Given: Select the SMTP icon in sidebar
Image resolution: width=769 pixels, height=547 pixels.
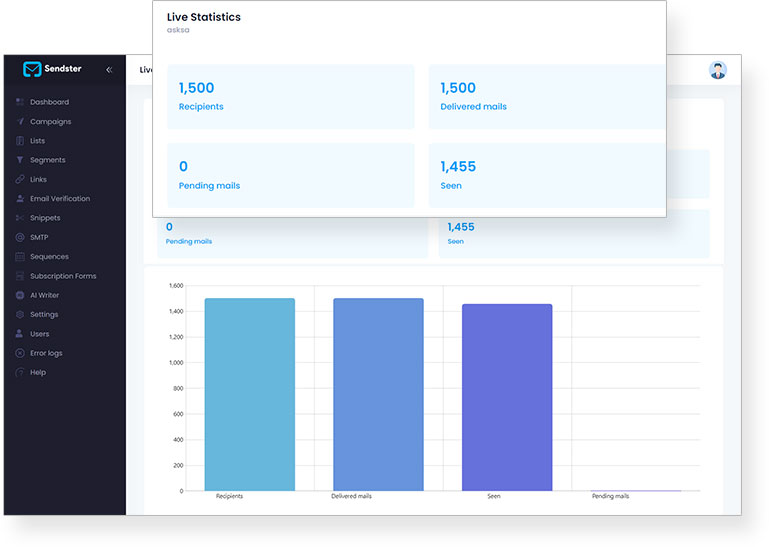Looking at the screenshot, I should [20, 237].
